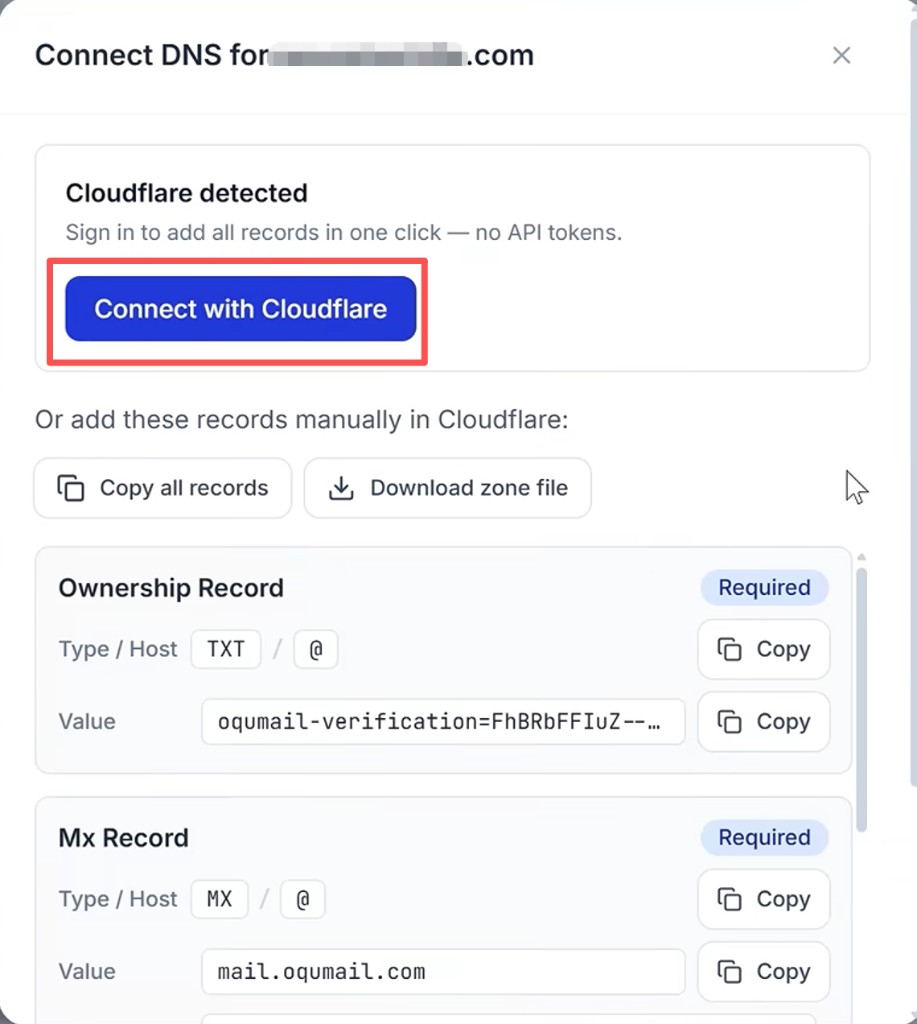Click the Ownership Record heading

point(171,588)
